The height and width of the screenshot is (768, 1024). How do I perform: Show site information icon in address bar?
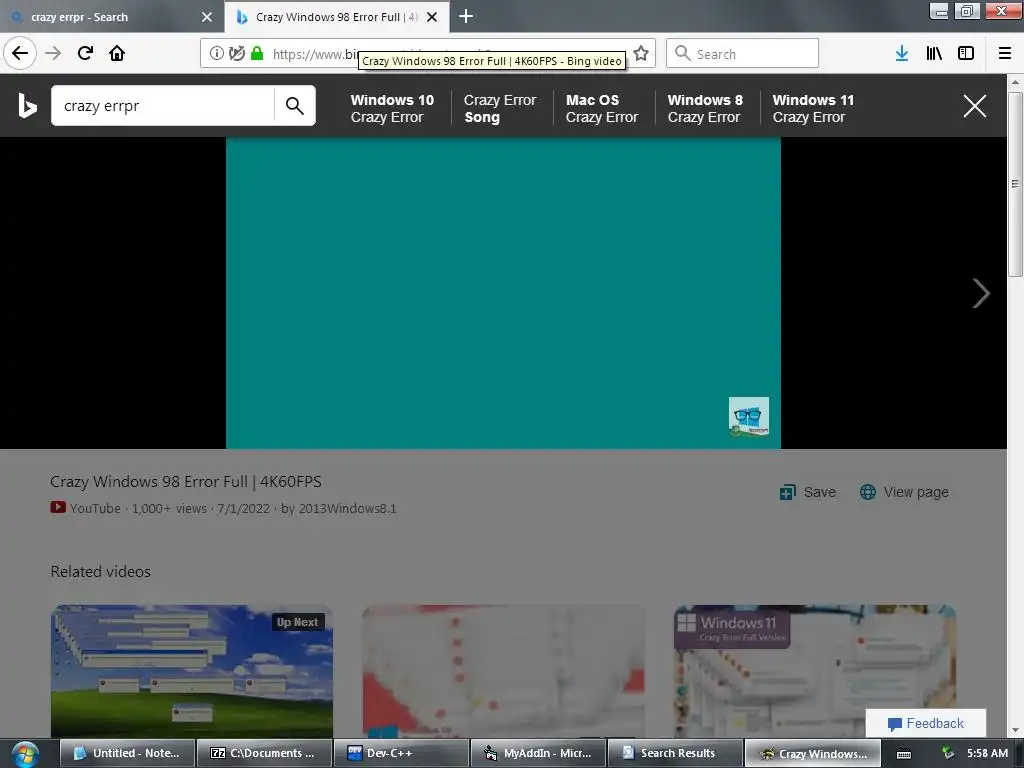(x=216, y=54)
